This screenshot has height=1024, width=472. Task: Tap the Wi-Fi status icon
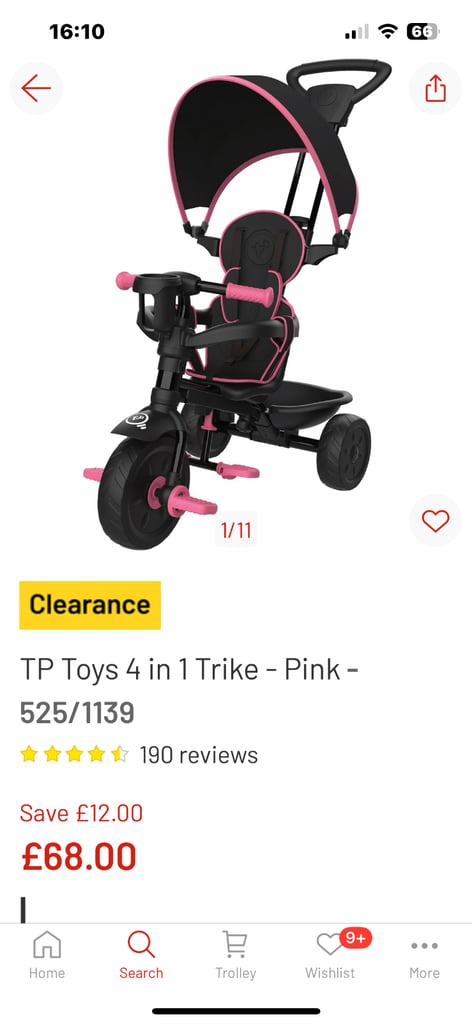pyautogui.click(x=388, y=31)
